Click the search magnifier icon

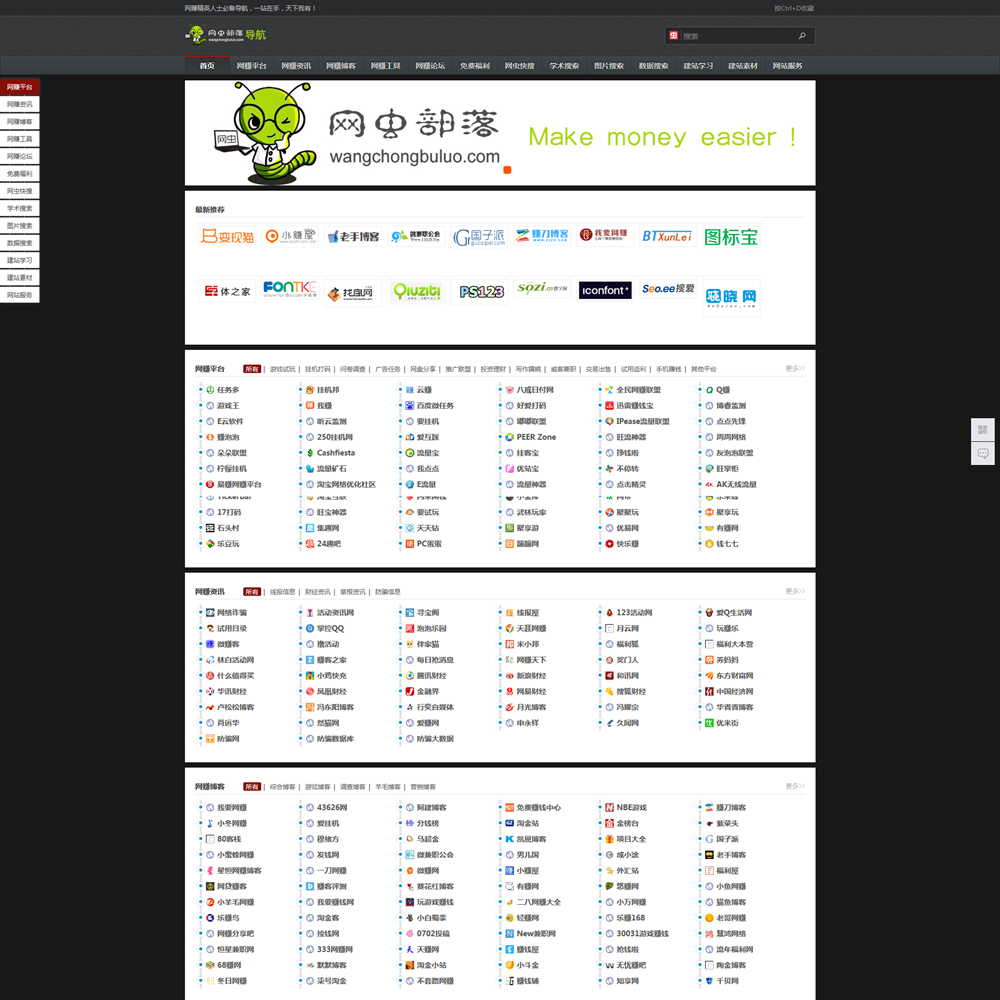pos(802,36)
